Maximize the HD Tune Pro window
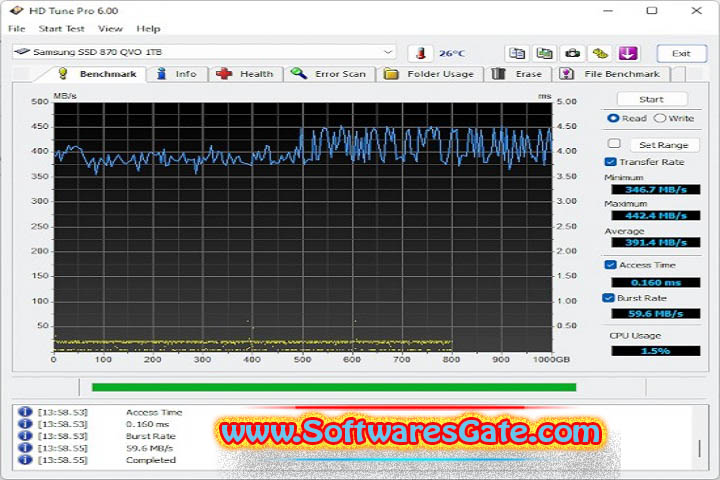This screenshot has height=480, width=720. [x=652, y=10]
